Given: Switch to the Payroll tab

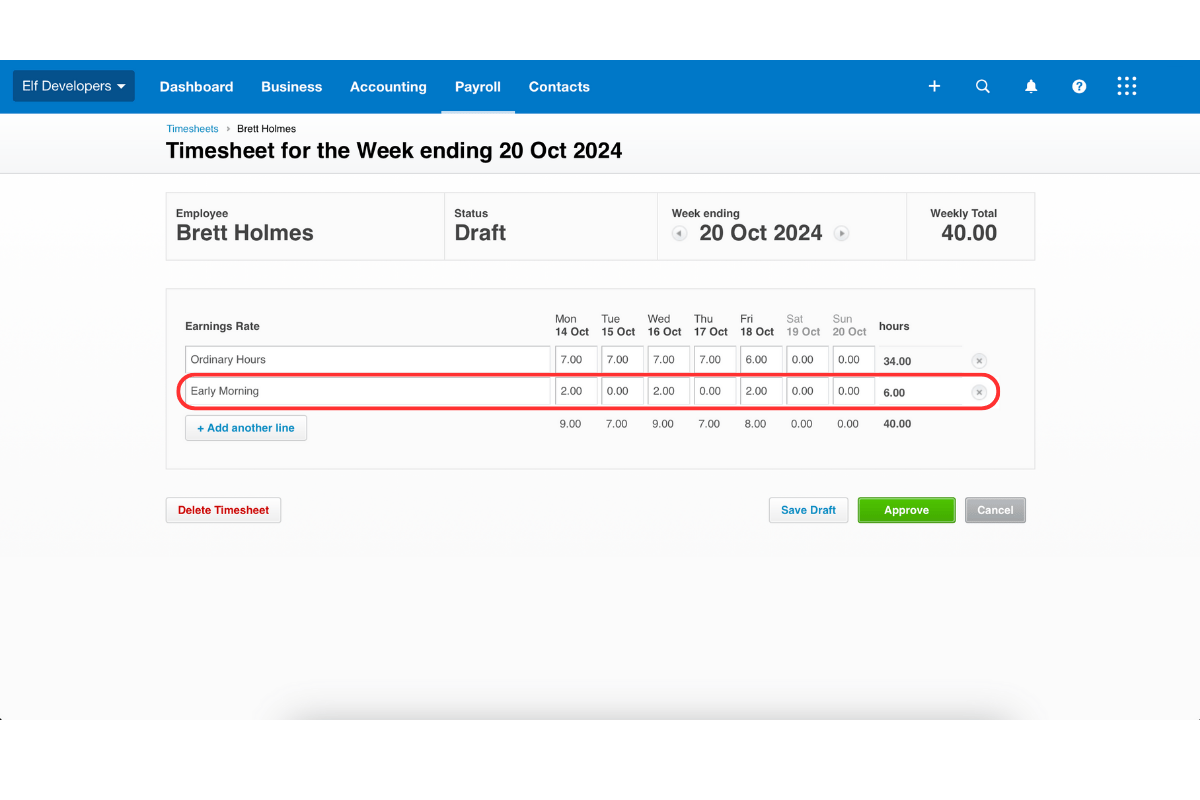Looking at the screenshot, I should point(477,87).
